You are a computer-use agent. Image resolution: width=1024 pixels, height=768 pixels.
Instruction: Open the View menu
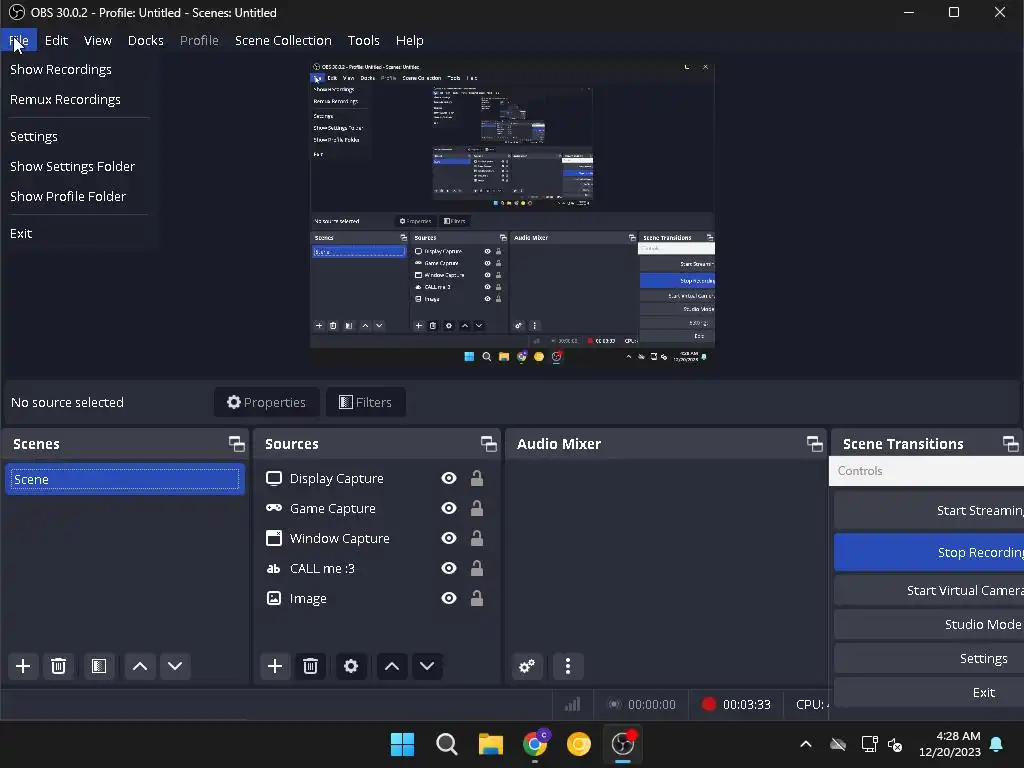(x=97, y=40)
